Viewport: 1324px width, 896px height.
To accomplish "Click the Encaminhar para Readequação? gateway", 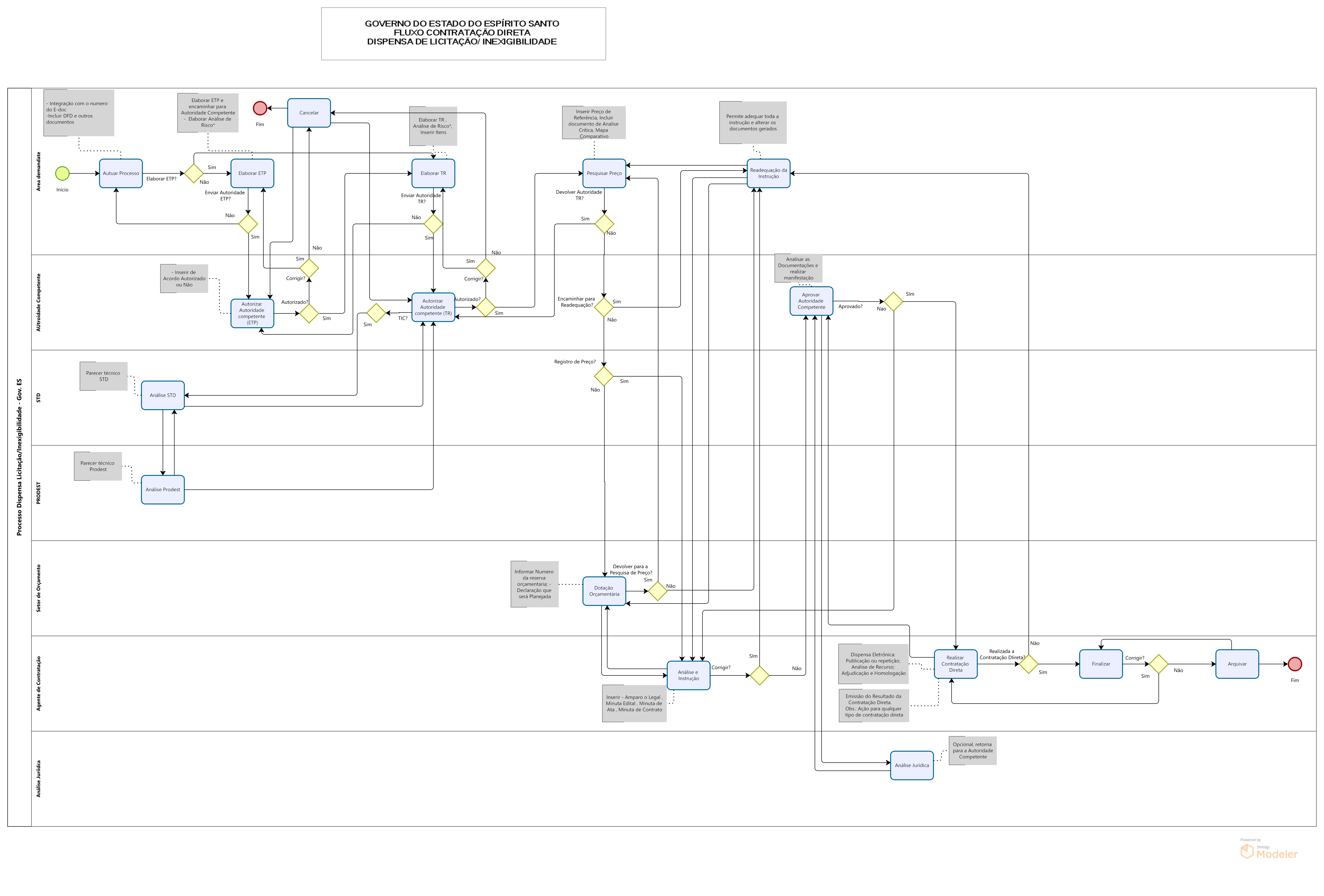I will click(x=604, y=307).
